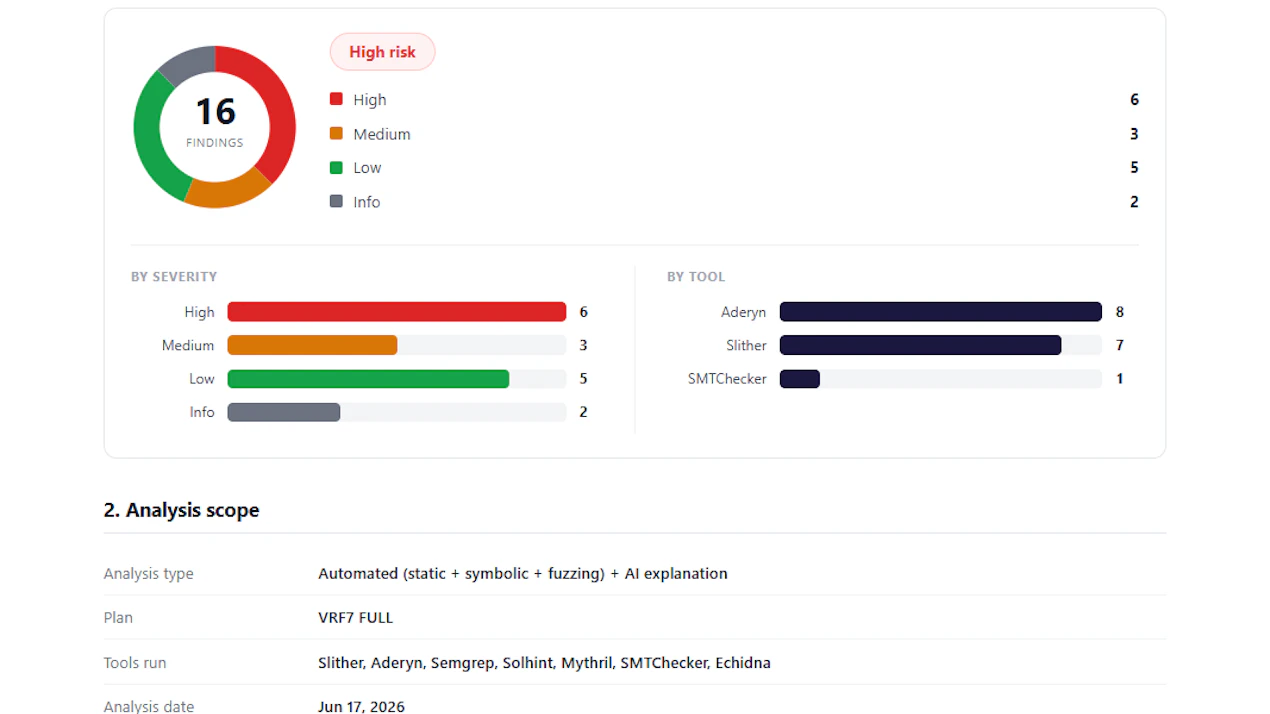Click the Slither, Aderyn, Semgrep tools list

click(544, 663)
